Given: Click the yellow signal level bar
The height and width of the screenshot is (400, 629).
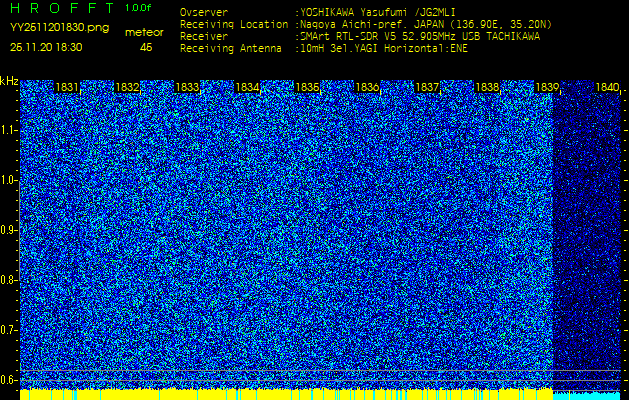Looking at the screenshot, I should pos(286,394).
